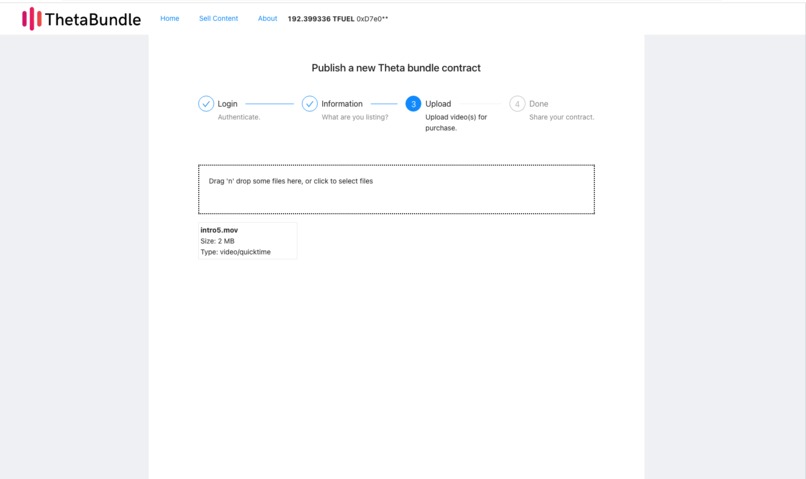The height and width of the screenshot is (479, 806).
Task: Click the Information step checkmark icon
Action: point(309,104)
